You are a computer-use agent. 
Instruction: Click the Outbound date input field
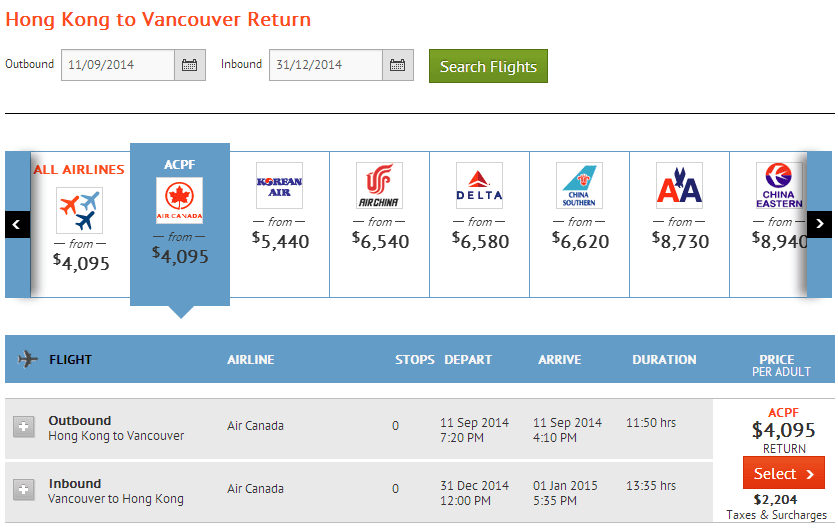click(x=118, y=66)
